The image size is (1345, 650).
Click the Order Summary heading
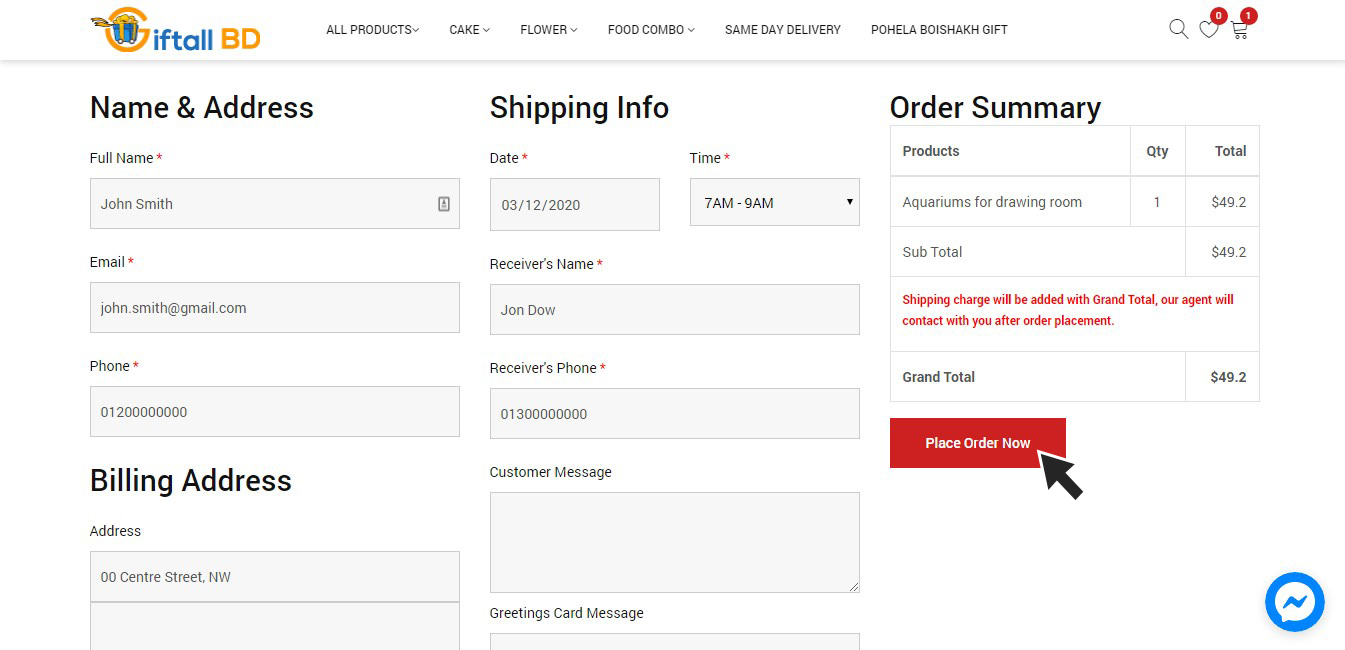click(x=995, y=107)
